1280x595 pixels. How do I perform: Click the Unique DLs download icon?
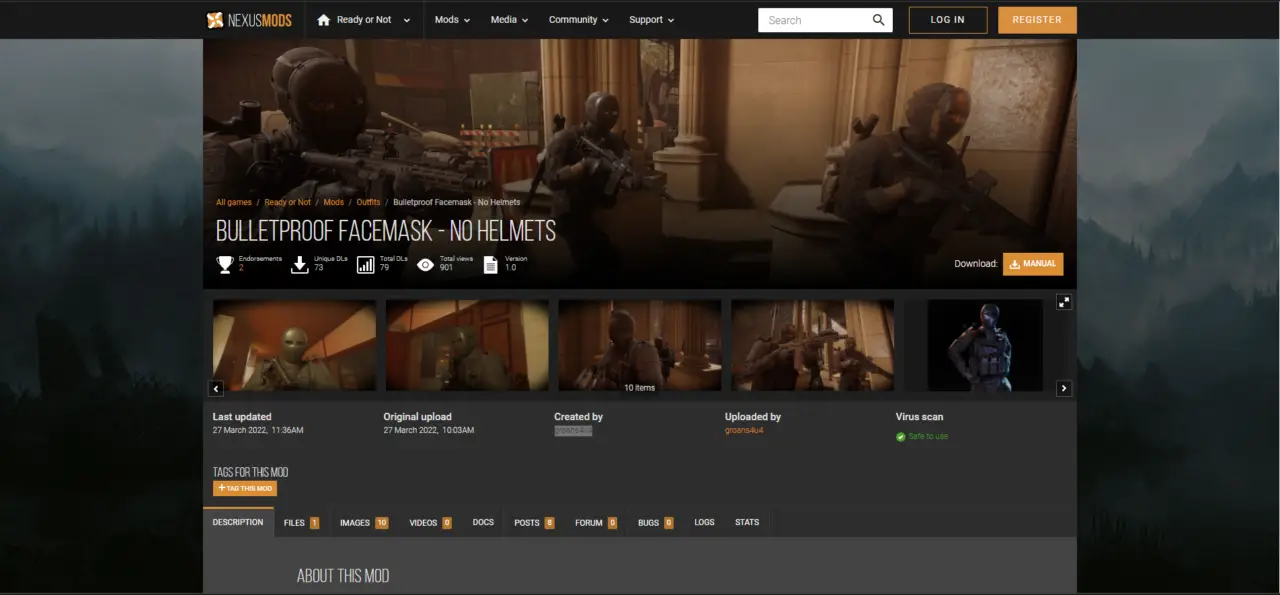(299, 264)
